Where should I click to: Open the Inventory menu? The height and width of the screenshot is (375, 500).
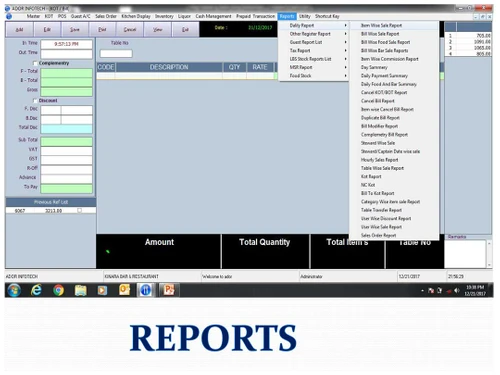pos(164,16)
